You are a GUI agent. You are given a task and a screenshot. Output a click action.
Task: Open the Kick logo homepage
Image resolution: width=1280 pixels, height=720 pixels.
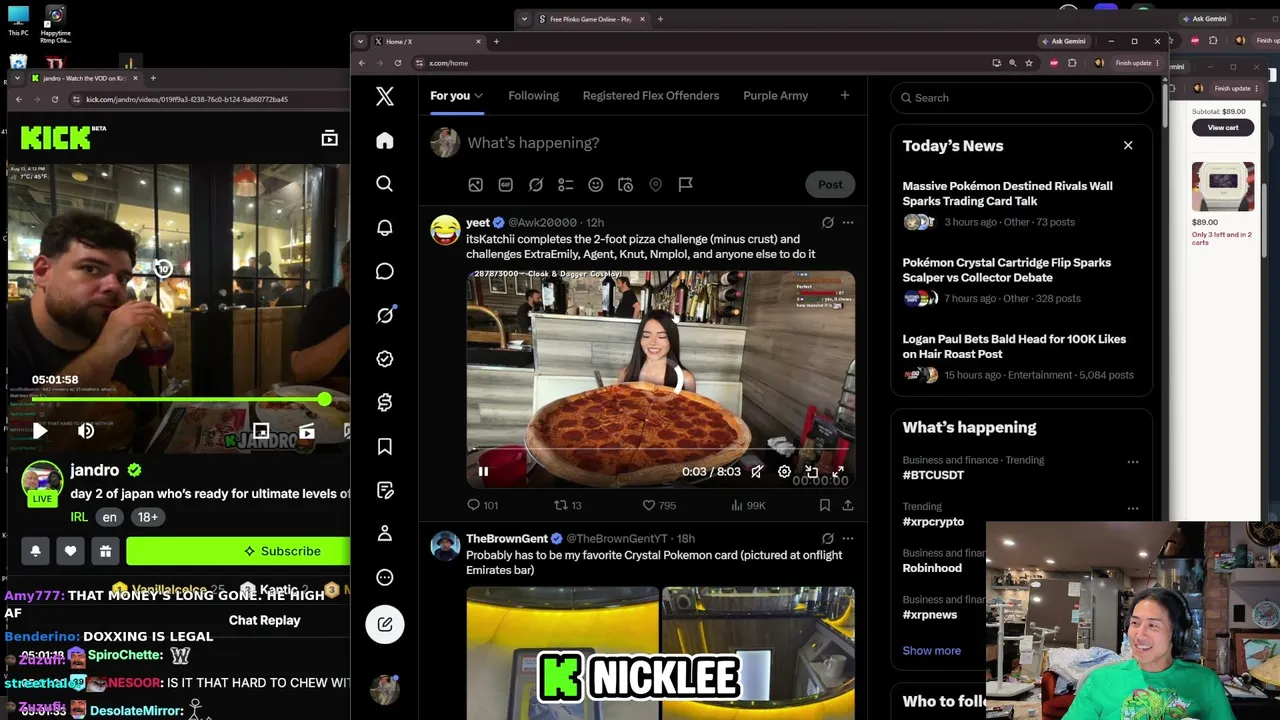point(56,138)
